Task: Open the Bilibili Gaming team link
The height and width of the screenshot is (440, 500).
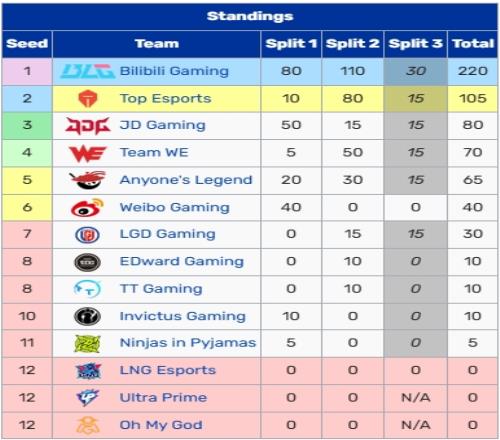Action: 174,71
